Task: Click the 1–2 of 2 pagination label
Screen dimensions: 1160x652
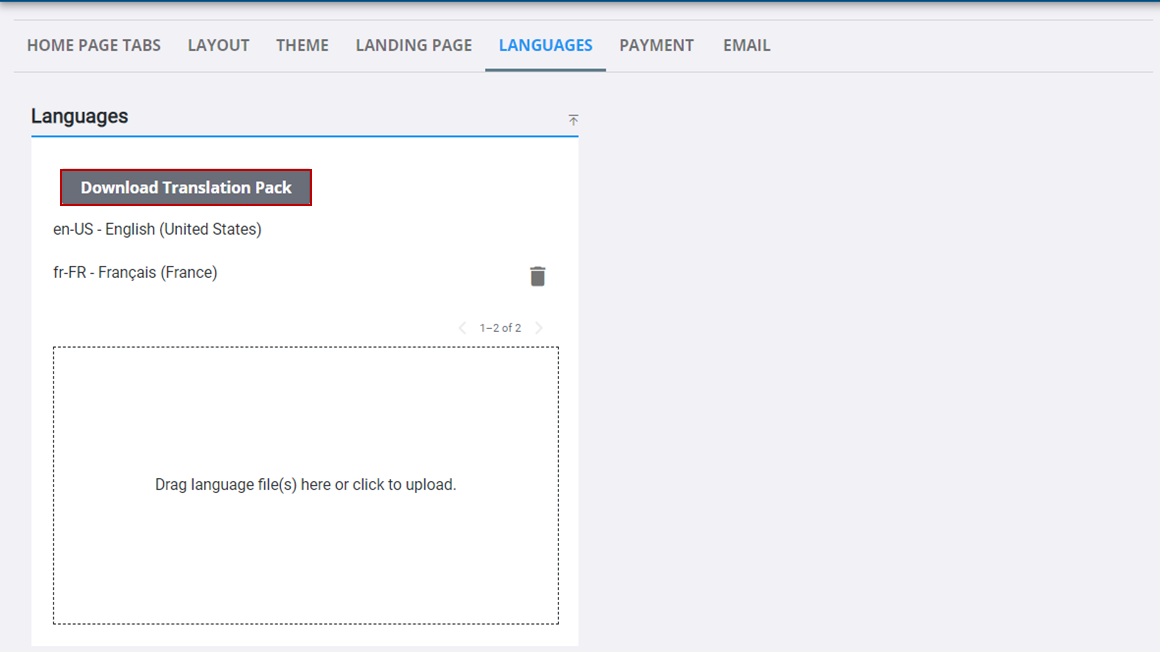Action: pos(501,327)
